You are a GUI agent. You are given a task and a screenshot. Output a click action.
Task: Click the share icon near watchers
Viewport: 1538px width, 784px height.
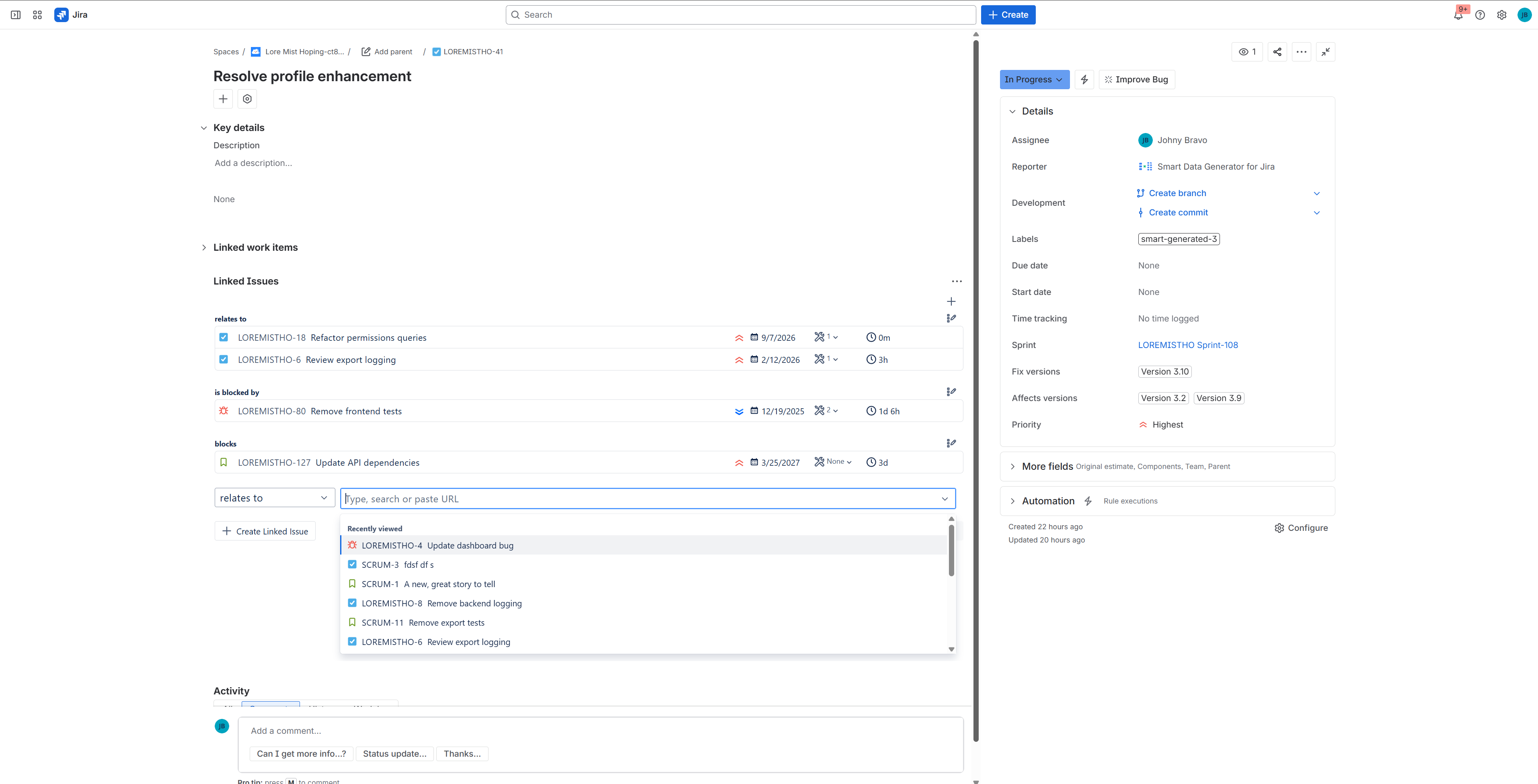tap(1277, 52)
